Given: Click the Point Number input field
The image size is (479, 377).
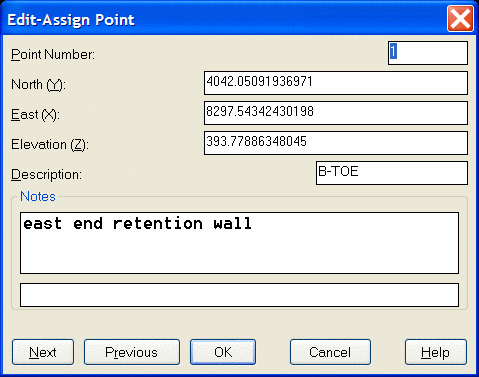Looking at the screenshot, I should pyautogui.click(x=428, y=53).
